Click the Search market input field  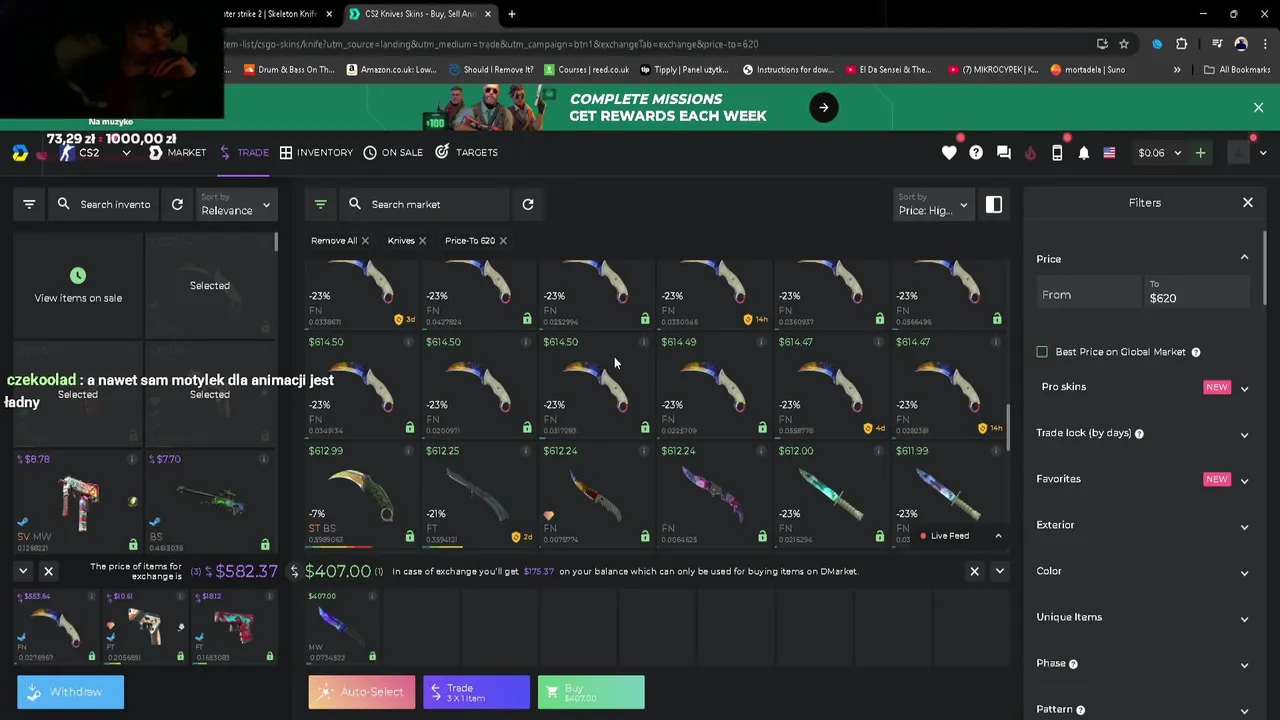click(425, 204)
